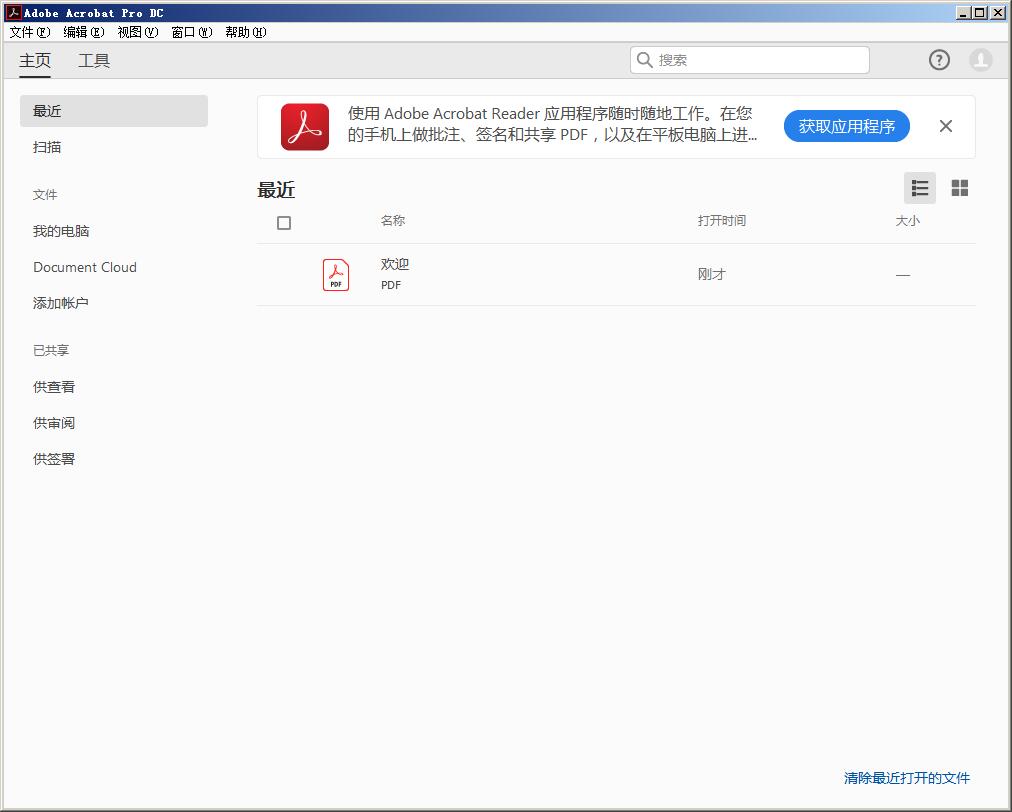Click the 刚才 opened-time cell

click(x=712, y=274)
